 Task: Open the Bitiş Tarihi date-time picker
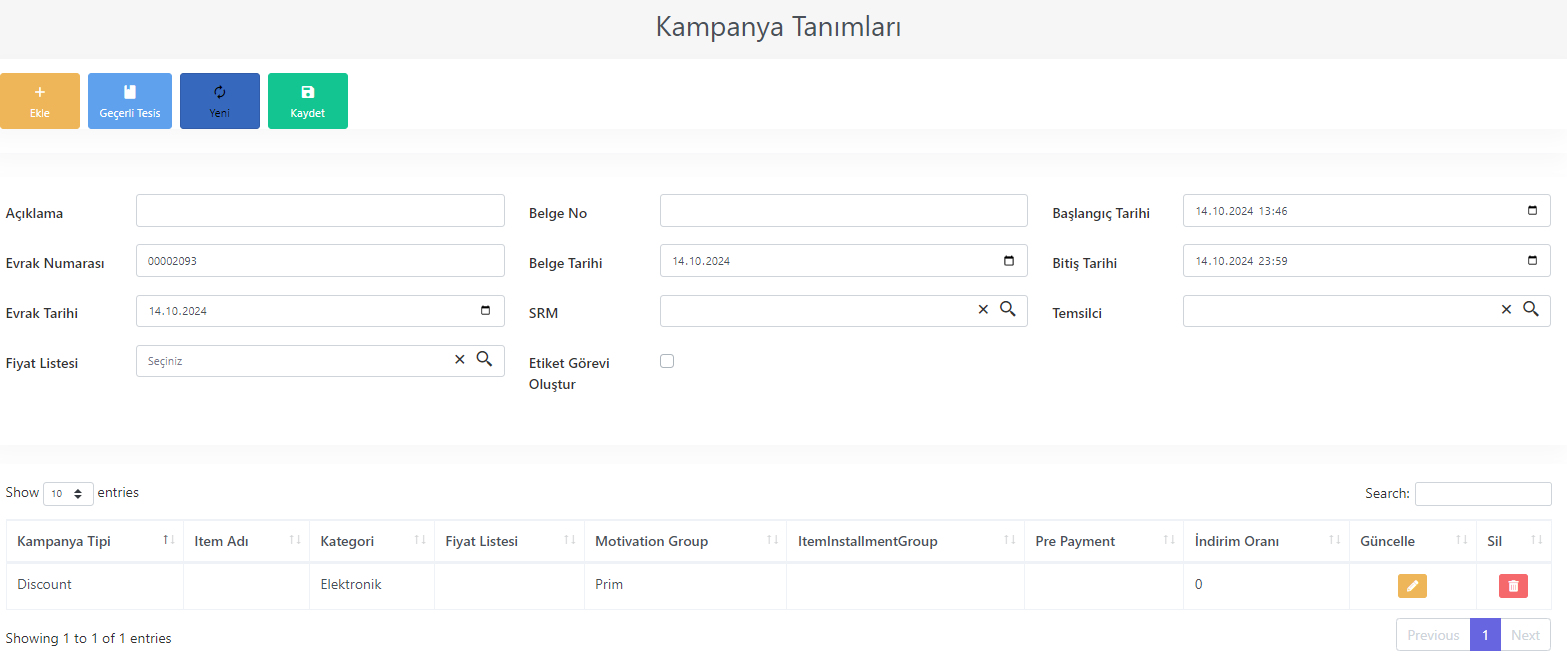pos(1533,261)
